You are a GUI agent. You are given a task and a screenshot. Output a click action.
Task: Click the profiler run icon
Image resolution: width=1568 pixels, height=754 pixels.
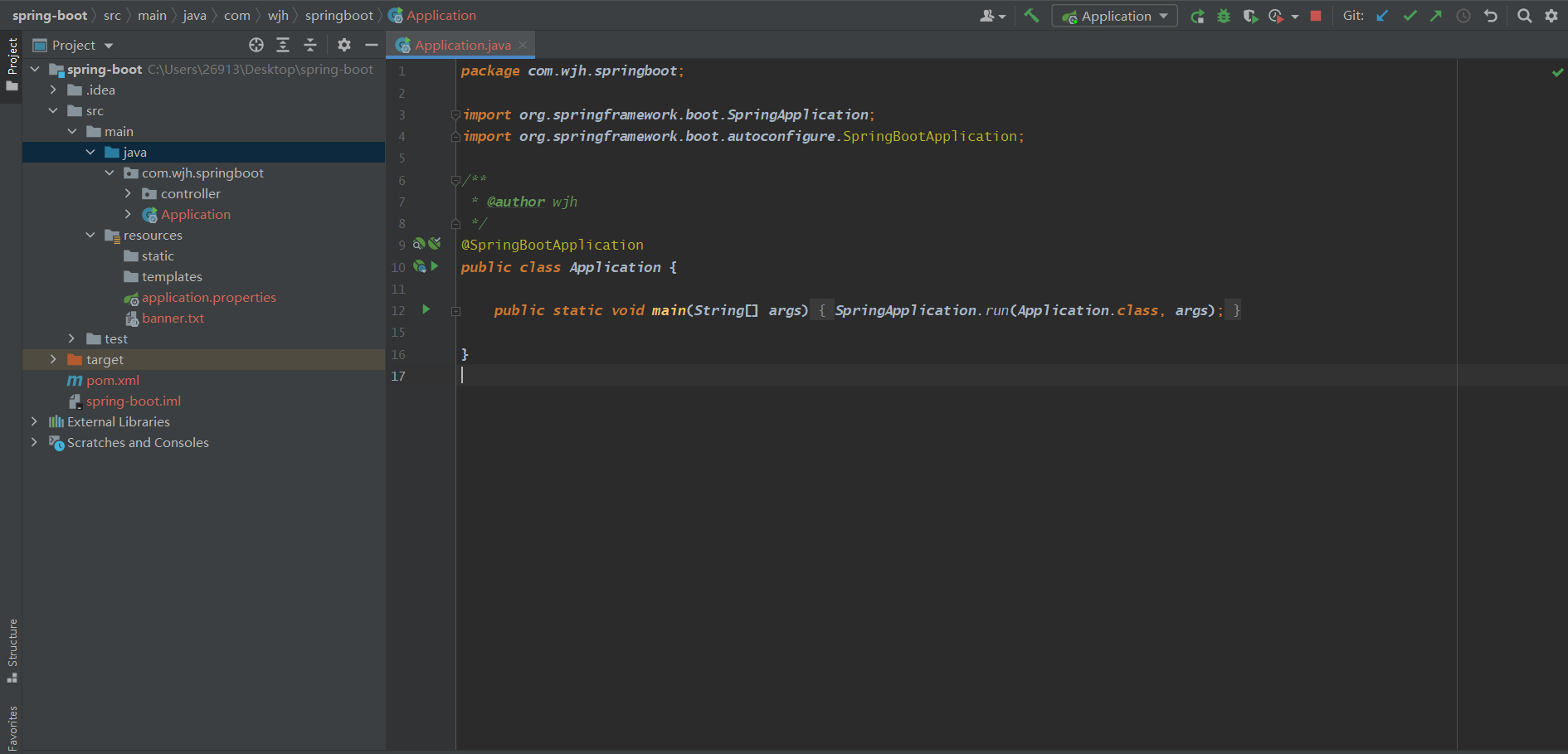pos(1276,16)
